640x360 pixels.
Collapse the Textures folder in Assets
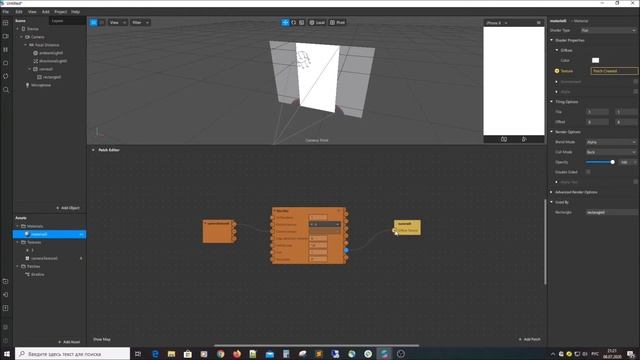point(18,242)
